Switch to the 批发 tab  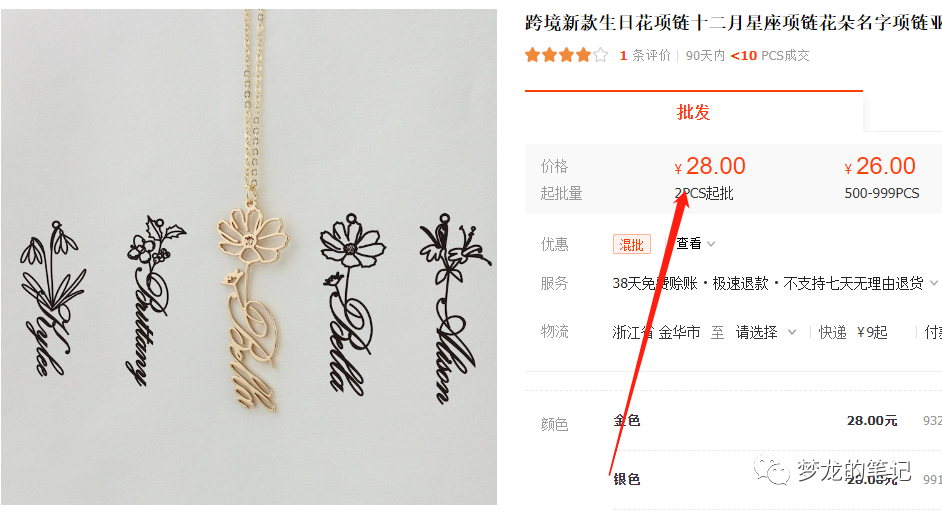(x=693, y=112)
